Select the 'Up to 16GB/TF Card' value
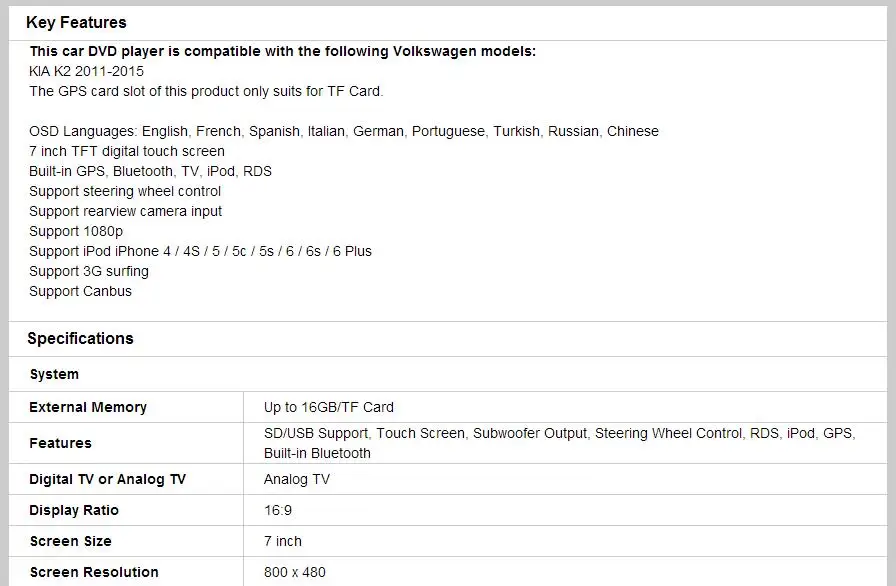This screenshot has width=896, height=586. tap(329, 407)
